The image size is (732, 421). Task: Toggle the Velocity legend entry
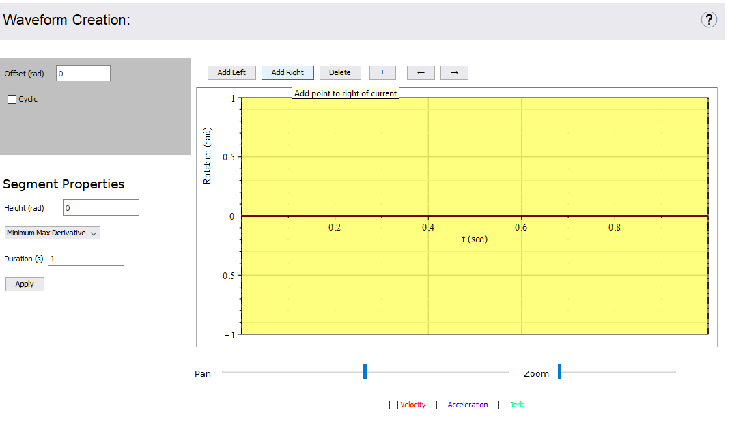[x=414, y=405]
